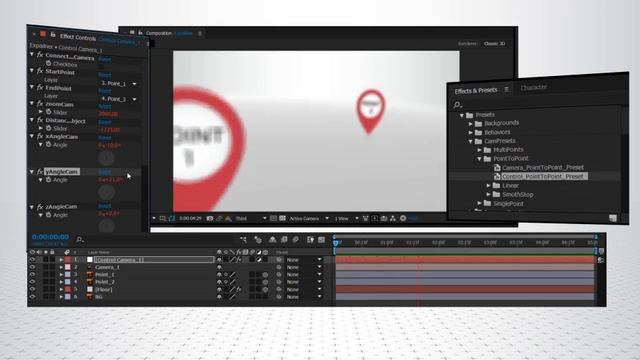Screen dimensions: 640x360
Task: Expand the Backgrounds presets folder
Action: [471, 123]
